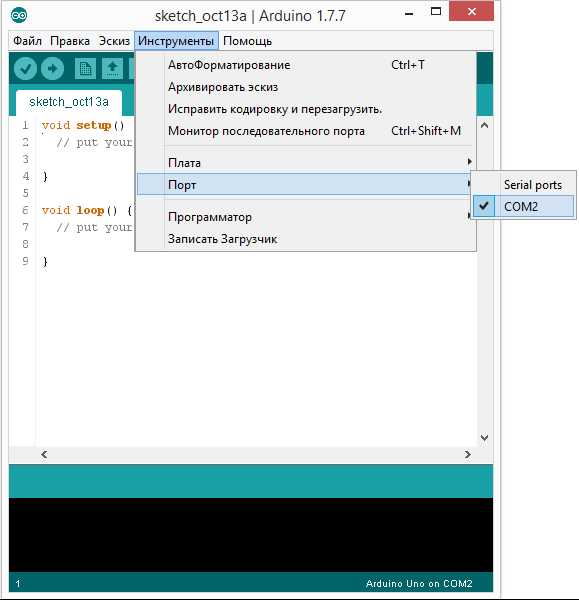Open the Файл menu
This screenshot has width=579, height=600.
coord(27,41)
